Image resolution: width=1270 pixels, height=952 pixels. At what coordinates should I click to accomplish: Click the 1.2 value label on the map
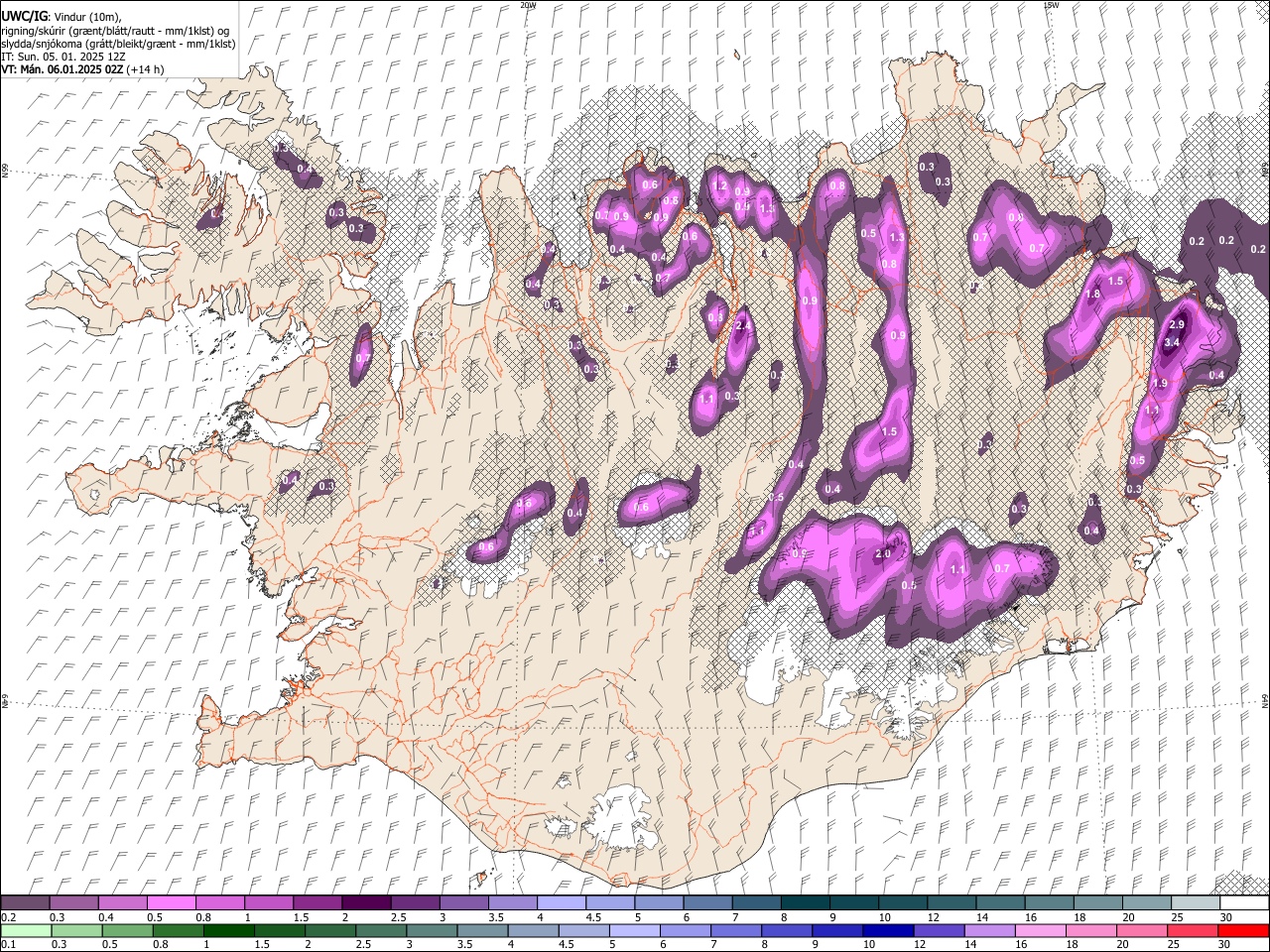(720, 186)
